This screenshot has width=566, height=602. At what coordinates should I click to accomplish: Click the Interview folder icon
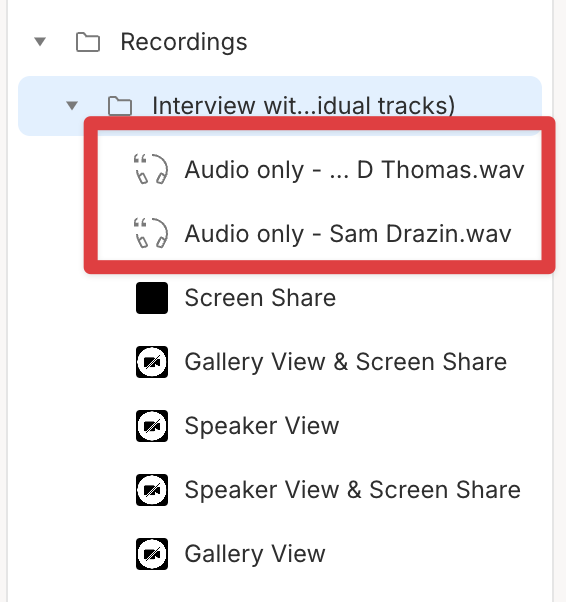click(x=119, y=106)
